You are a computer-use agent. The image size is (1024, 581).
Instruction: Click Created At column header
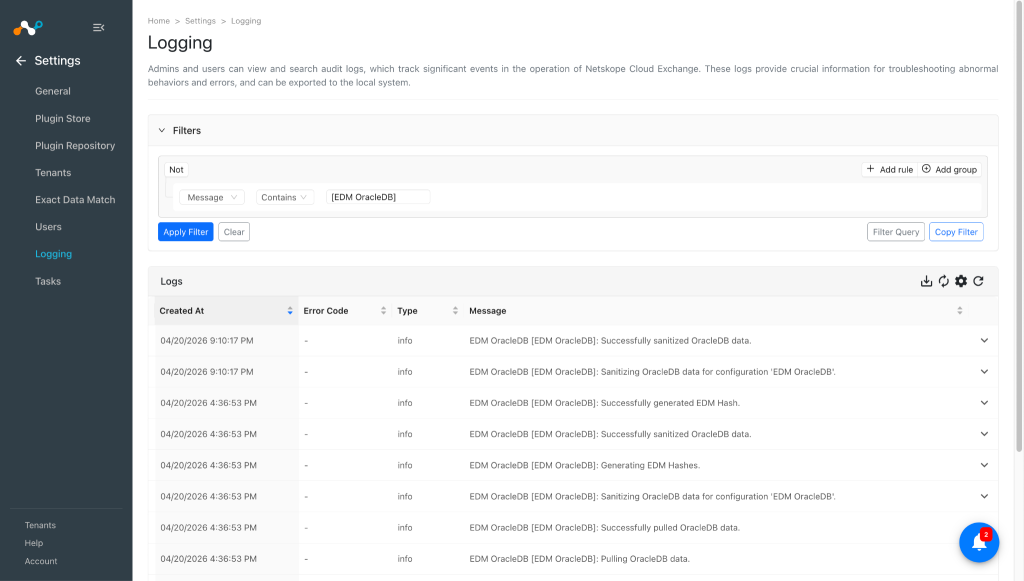(182, 311)
